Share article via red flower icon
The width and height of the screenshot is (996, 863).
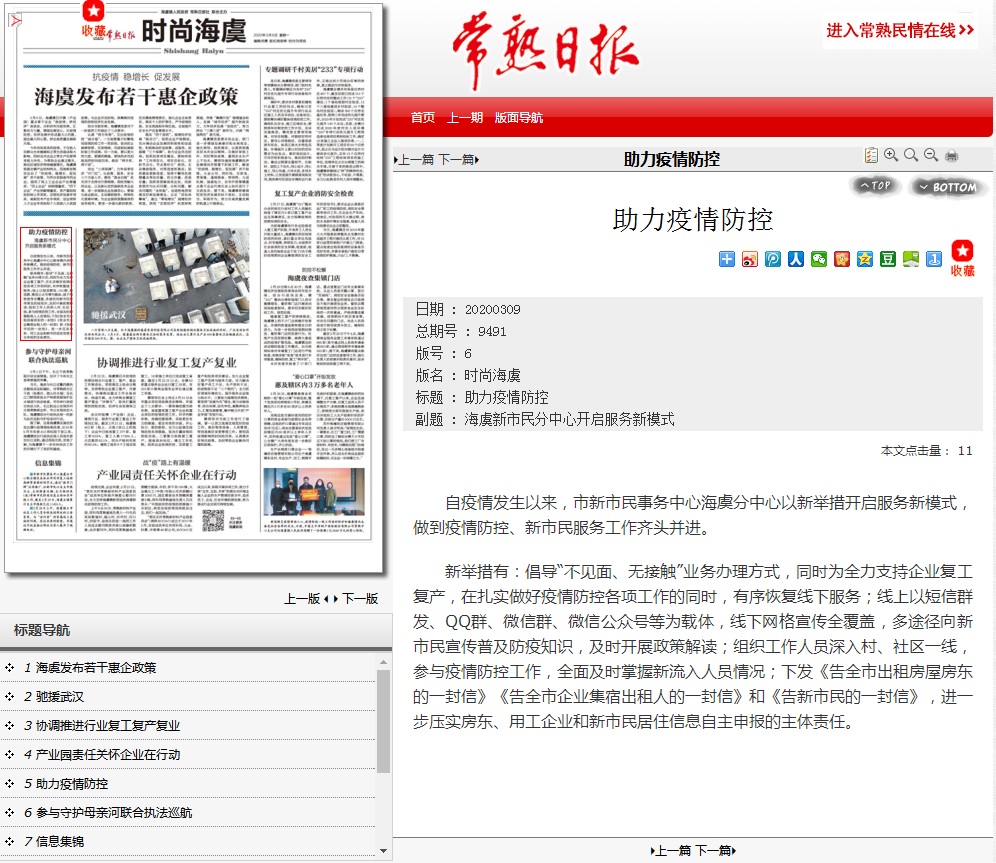(842, 258)
